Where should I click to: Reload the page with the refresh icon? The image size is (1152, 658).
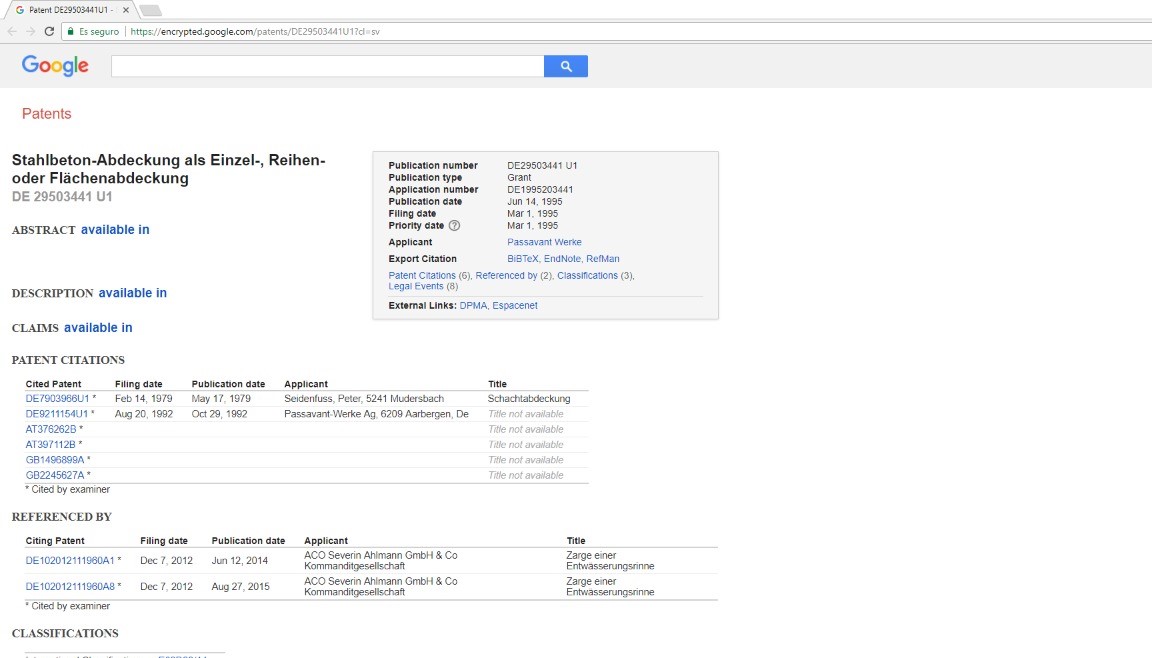coord(49,32)
